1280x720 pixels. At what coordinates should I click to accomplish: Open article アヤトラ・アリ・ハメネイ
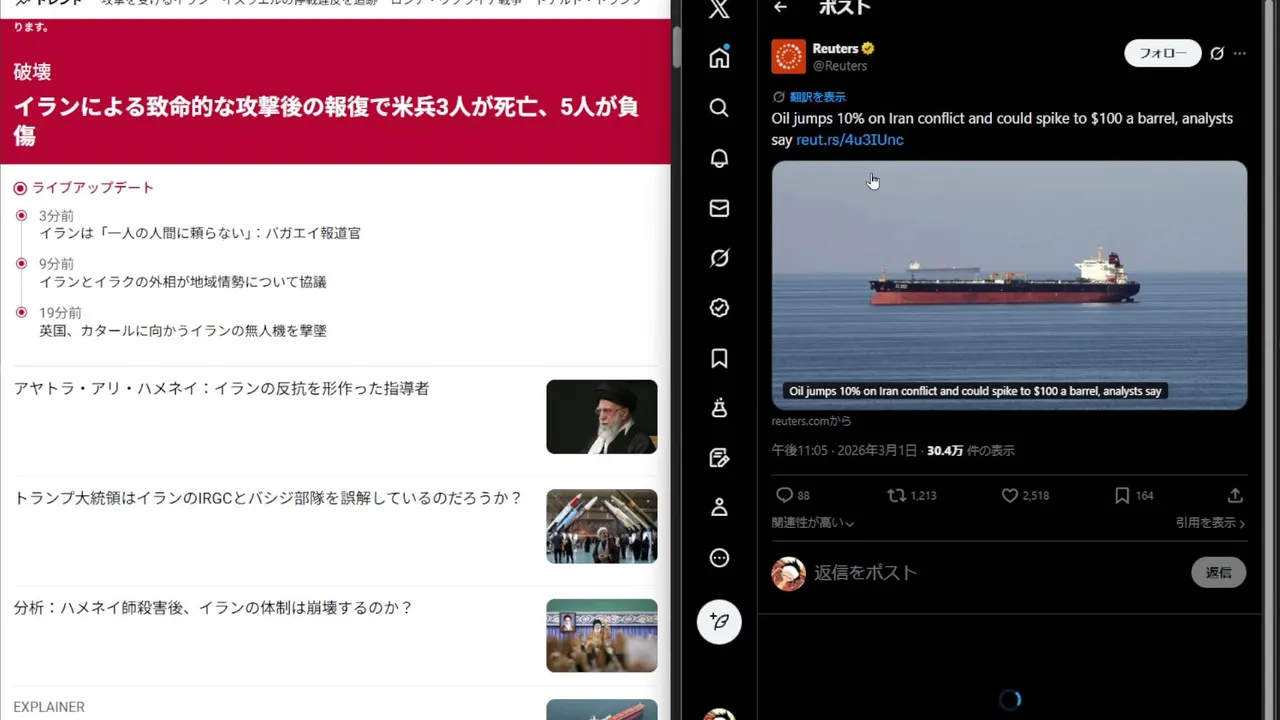(x=221, y=389)
